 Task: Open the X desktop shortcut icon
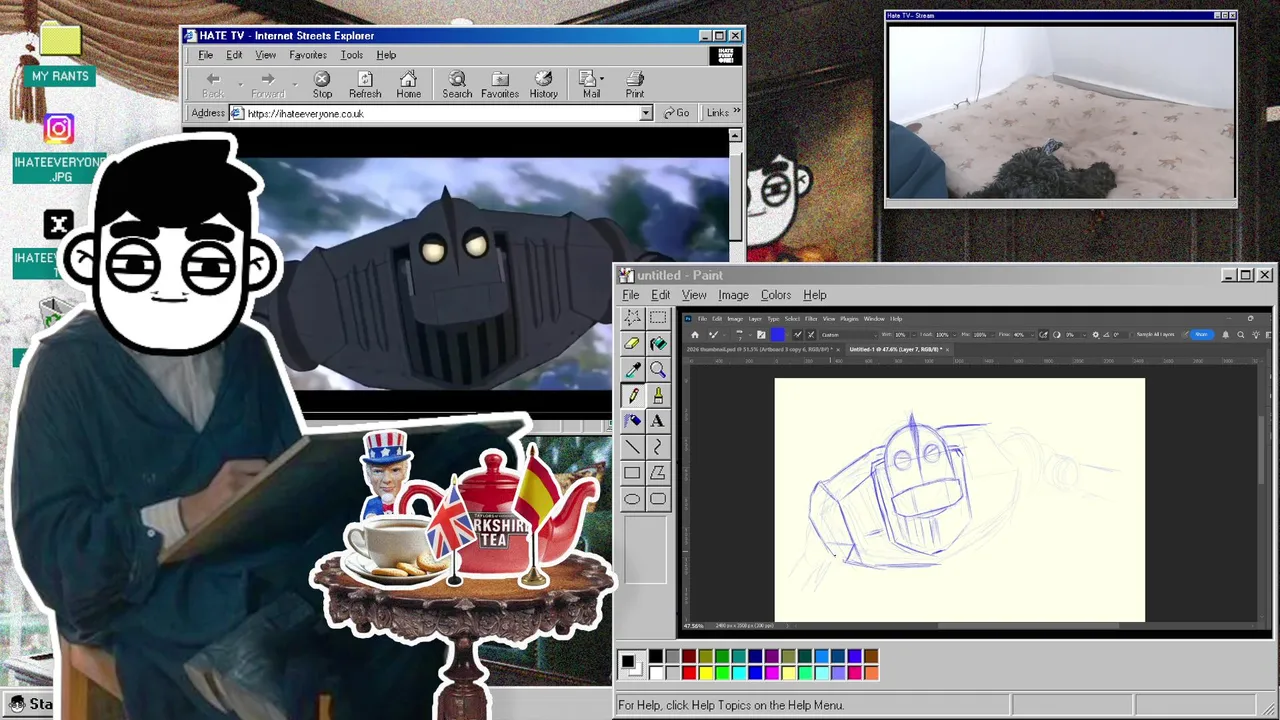pyautogui.click(x=59, y=225)
